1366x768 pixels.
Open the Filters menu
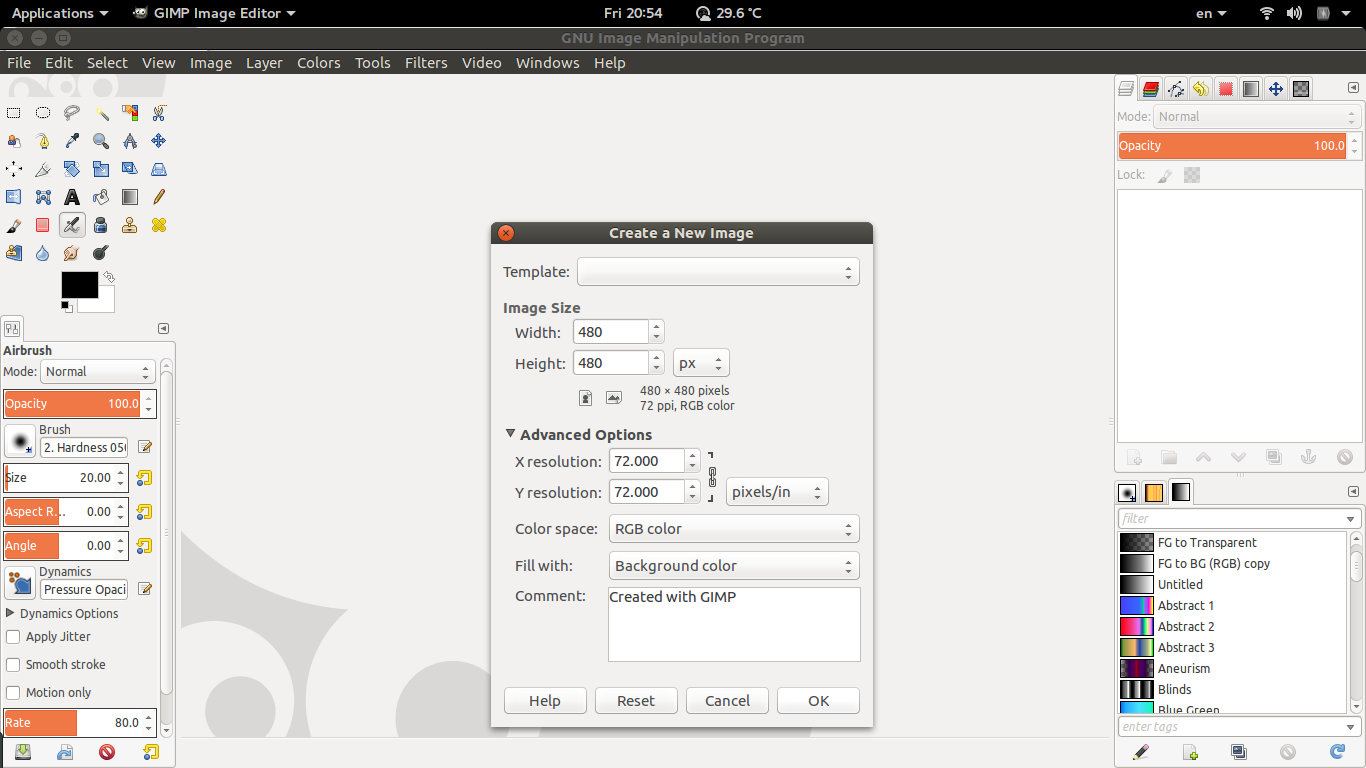pos(426,62)
